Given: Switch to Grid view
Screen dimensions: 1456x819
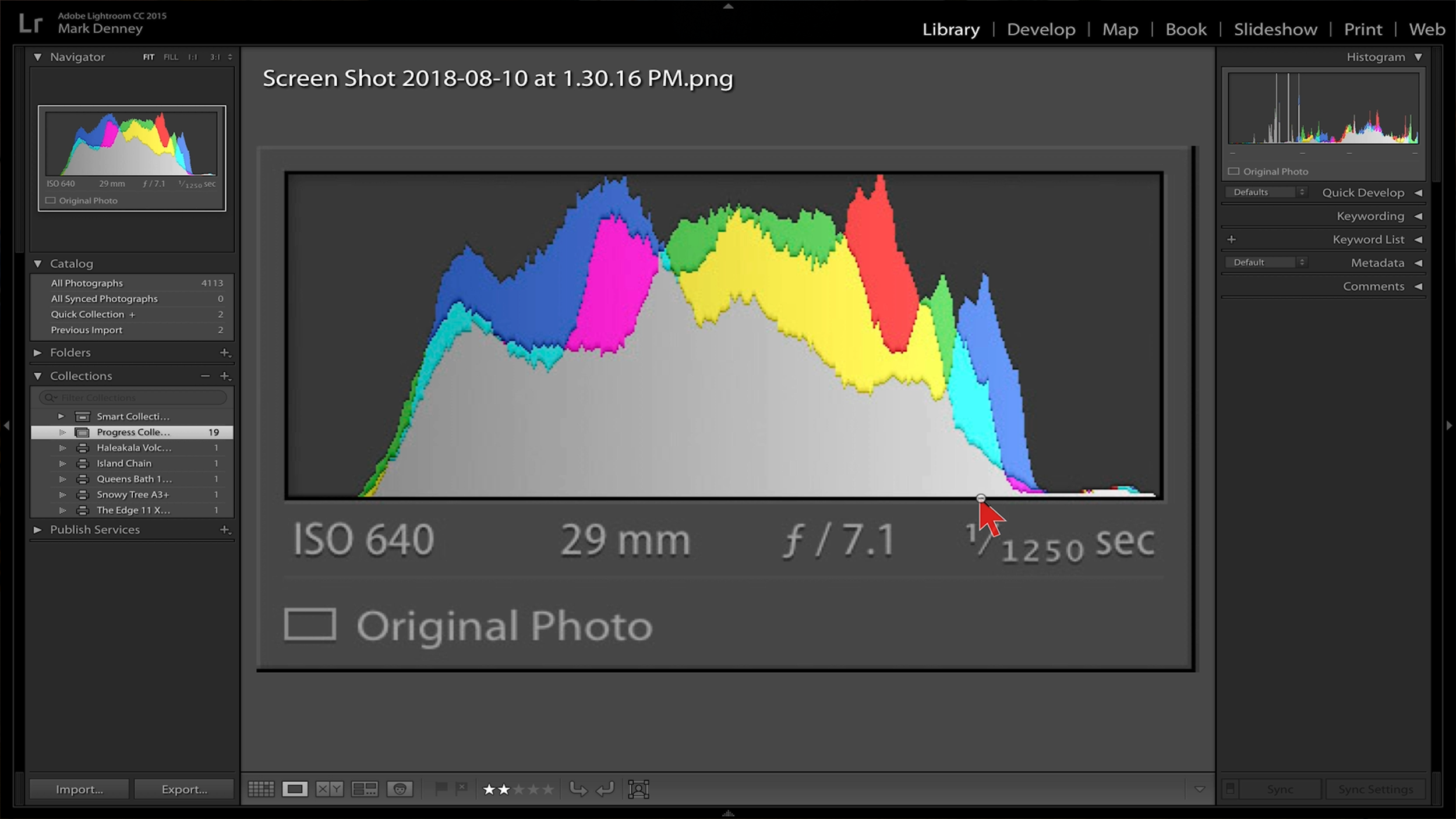Looking at the screenshot, I should [261, 789].
